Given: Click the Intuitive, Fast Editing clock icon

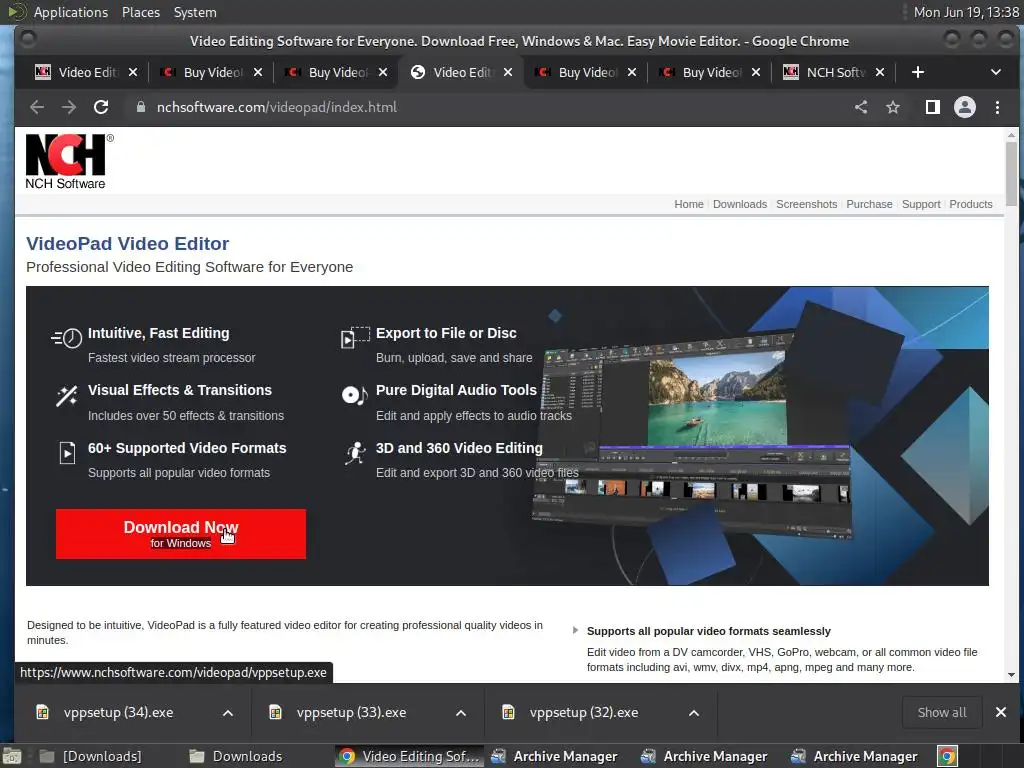Looking at the screenshot, I should [x=67, y=338].
